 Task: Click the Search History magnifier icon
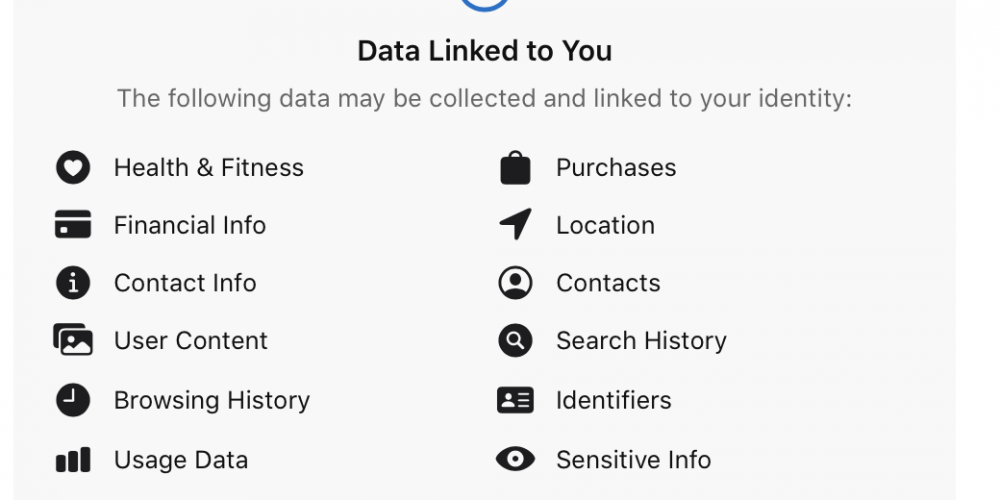click(515, 341)
